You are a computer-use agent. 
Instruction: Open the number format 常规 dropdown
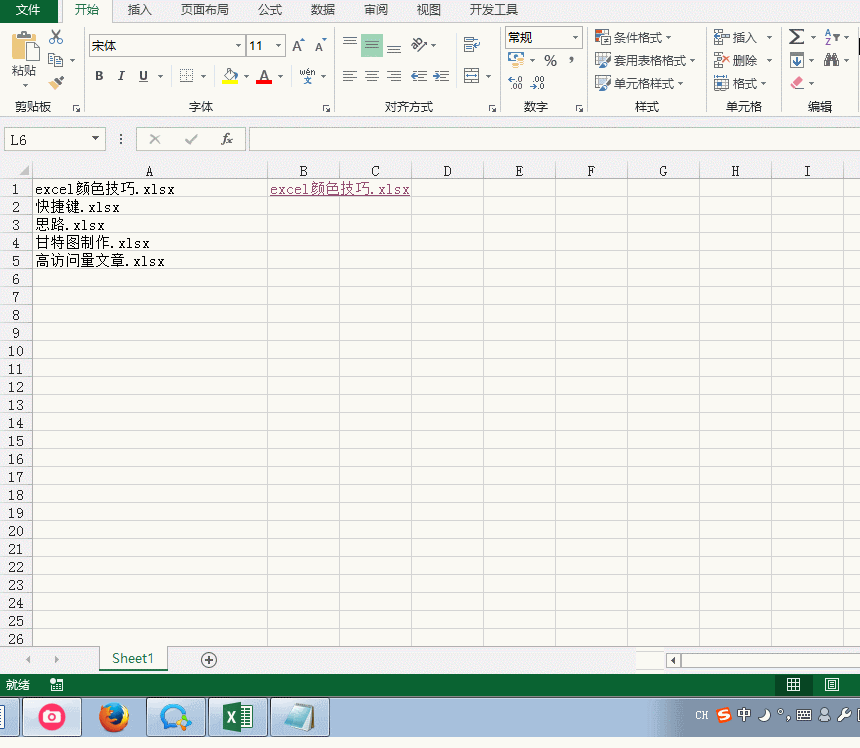tap(575, 37)
